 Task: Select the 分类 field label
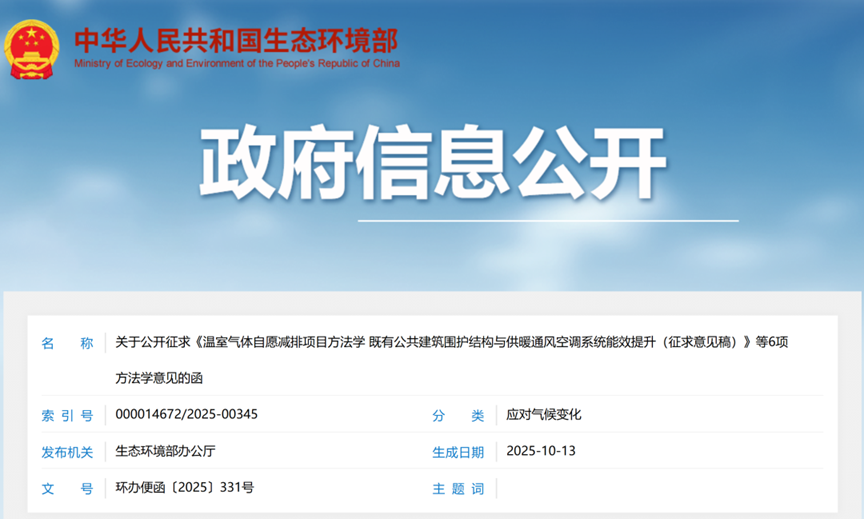click(458, 415)
